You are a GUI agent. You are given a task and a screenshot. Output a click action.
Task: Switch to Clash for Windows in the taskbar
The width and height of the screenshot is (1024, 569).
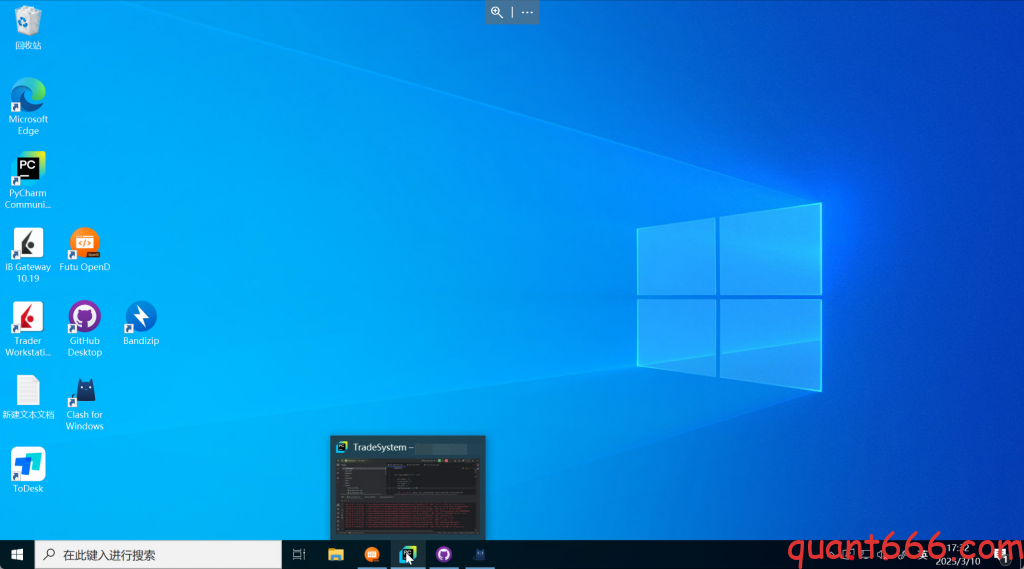(480, 555)
